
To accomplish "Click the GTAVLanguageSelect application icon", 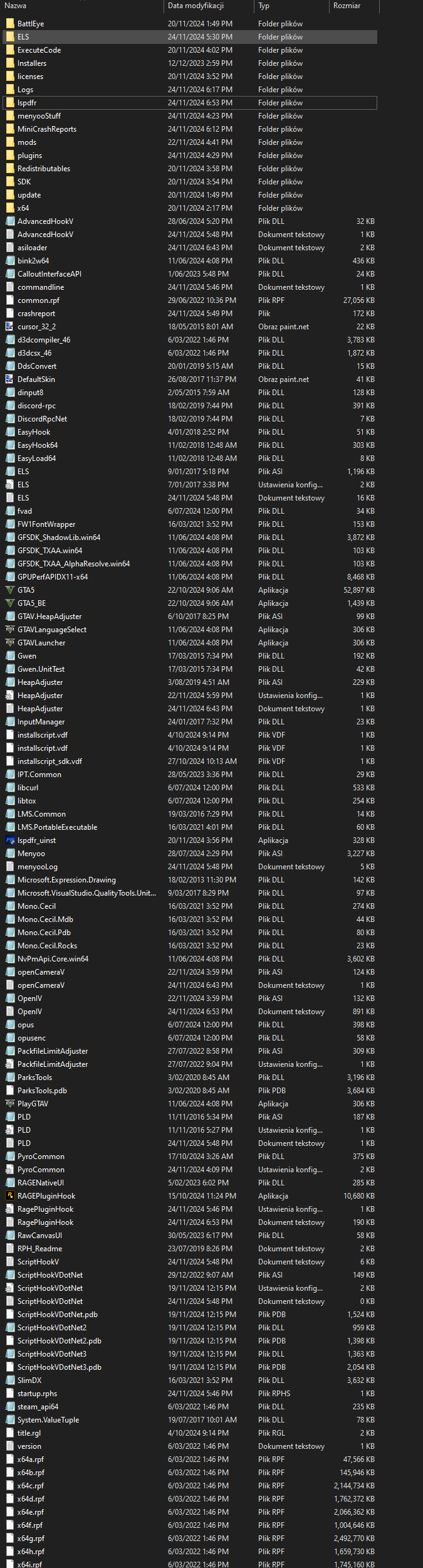I will (9, 630).
